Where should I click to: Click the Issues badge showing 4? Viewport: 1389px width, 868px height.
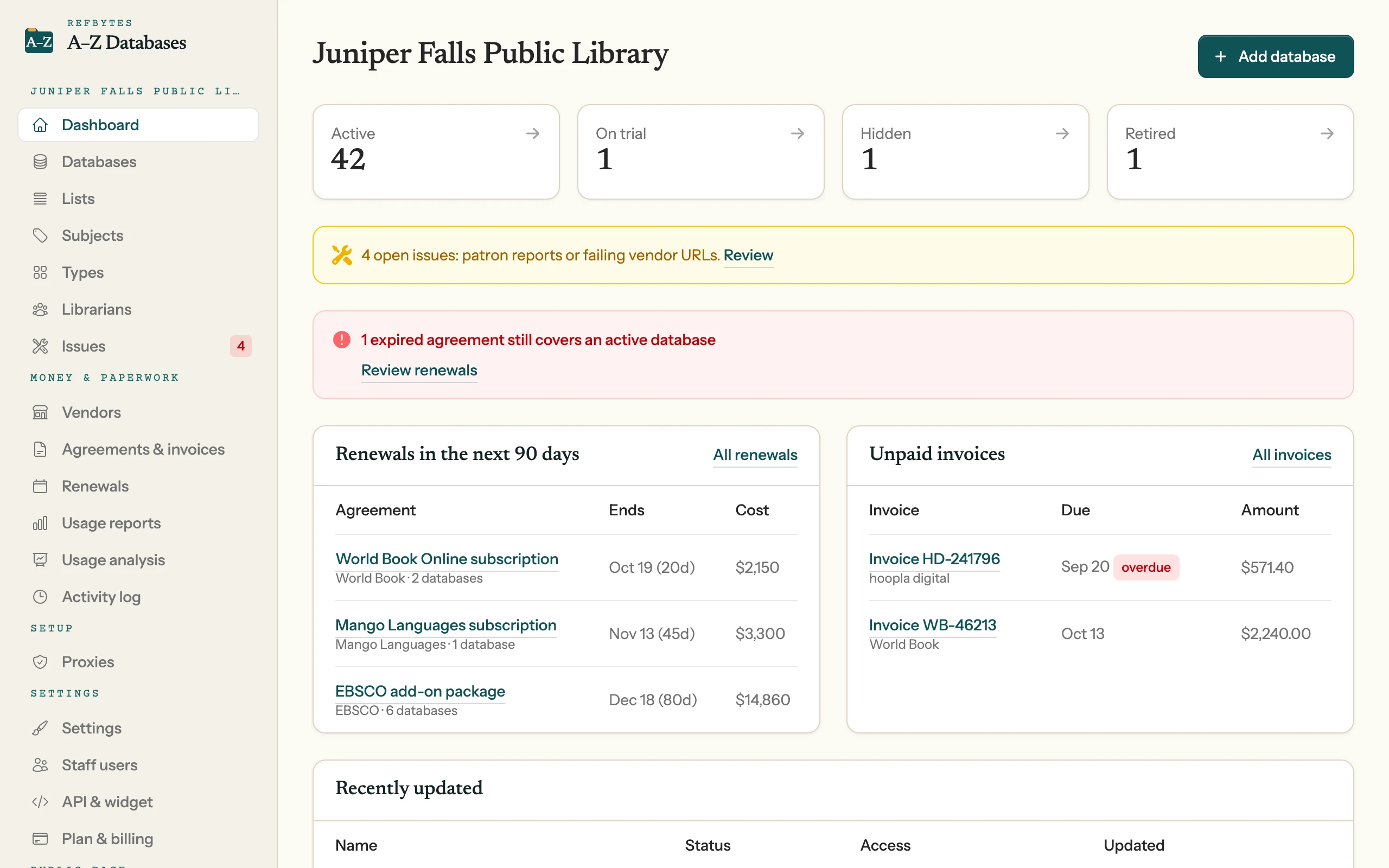(x=240, y=346)
